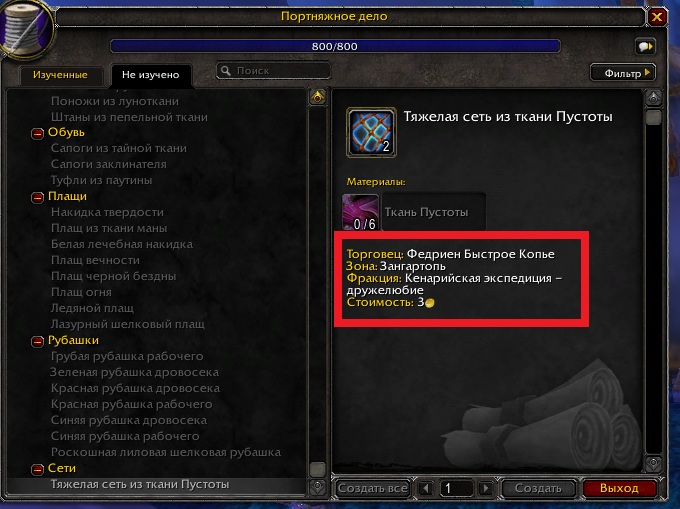Click the chat link icon near skill bar
Viewport: 680px width, 509px height.
[645, 46]
